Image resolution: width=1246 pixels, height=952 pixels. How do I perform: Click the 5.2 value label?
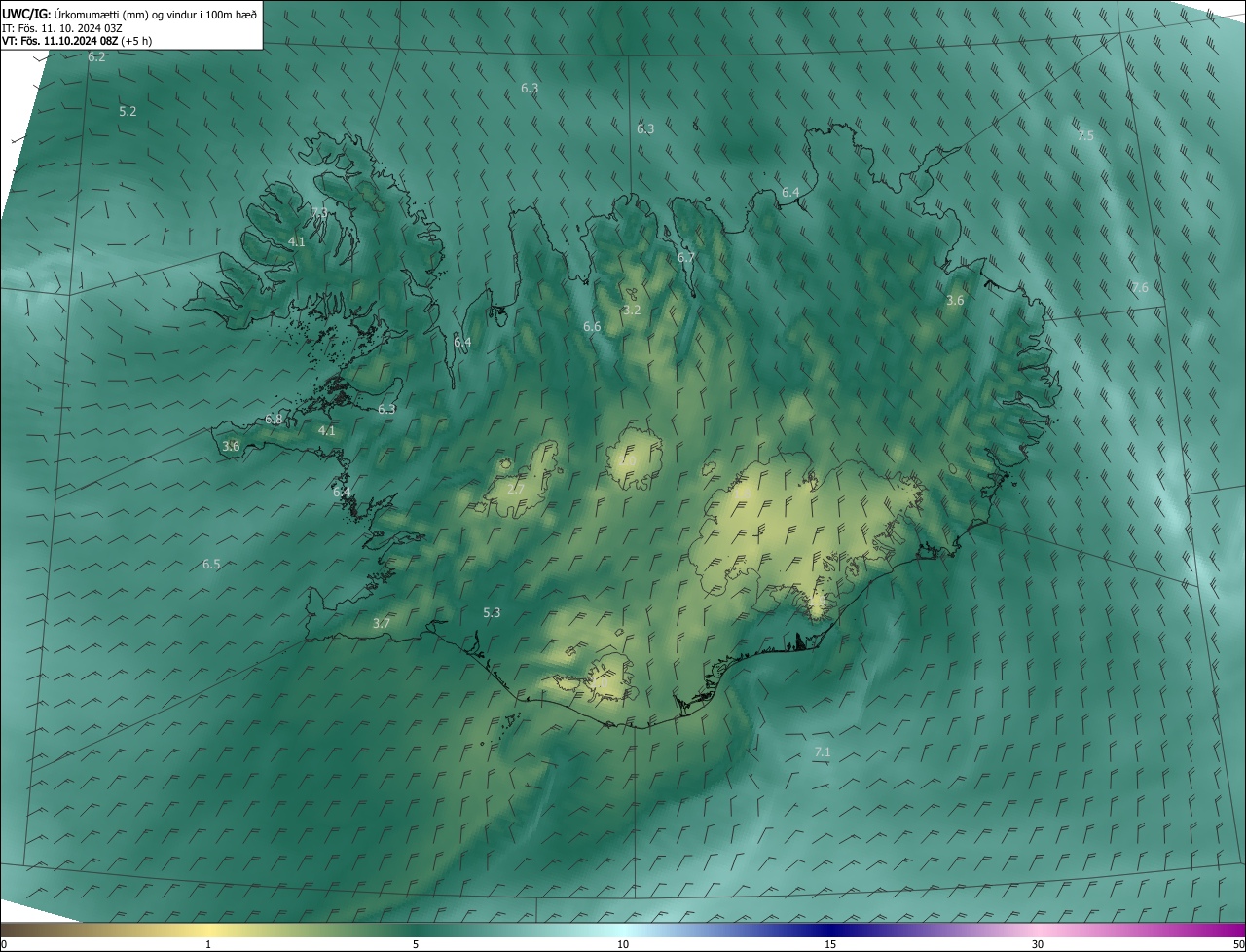click(x=128, y=112)
